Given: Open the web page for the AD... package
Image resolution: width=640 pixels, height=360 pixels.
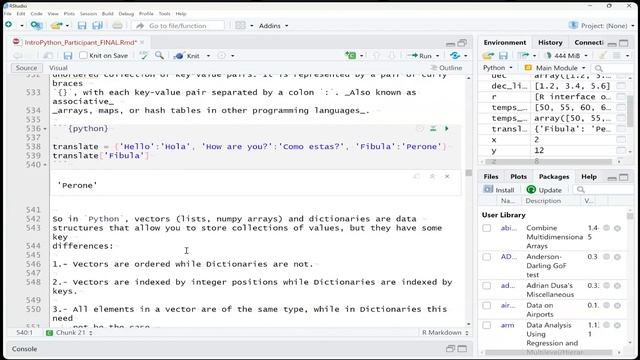Looking at the screenshot, I should (x=607, y=257).
